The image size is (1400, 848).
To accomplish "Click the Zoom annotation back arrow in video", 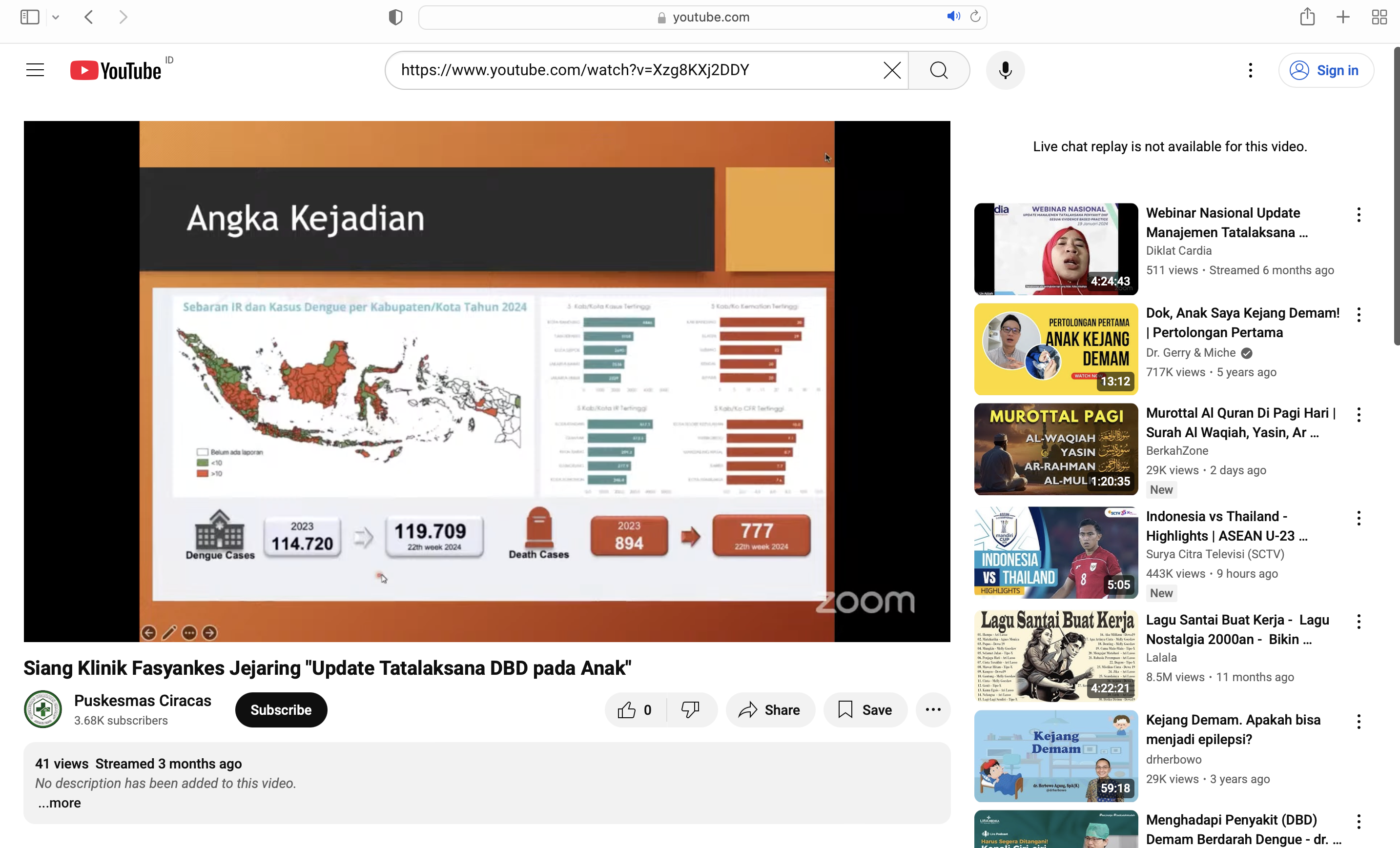I will click(x=149, y=632).
